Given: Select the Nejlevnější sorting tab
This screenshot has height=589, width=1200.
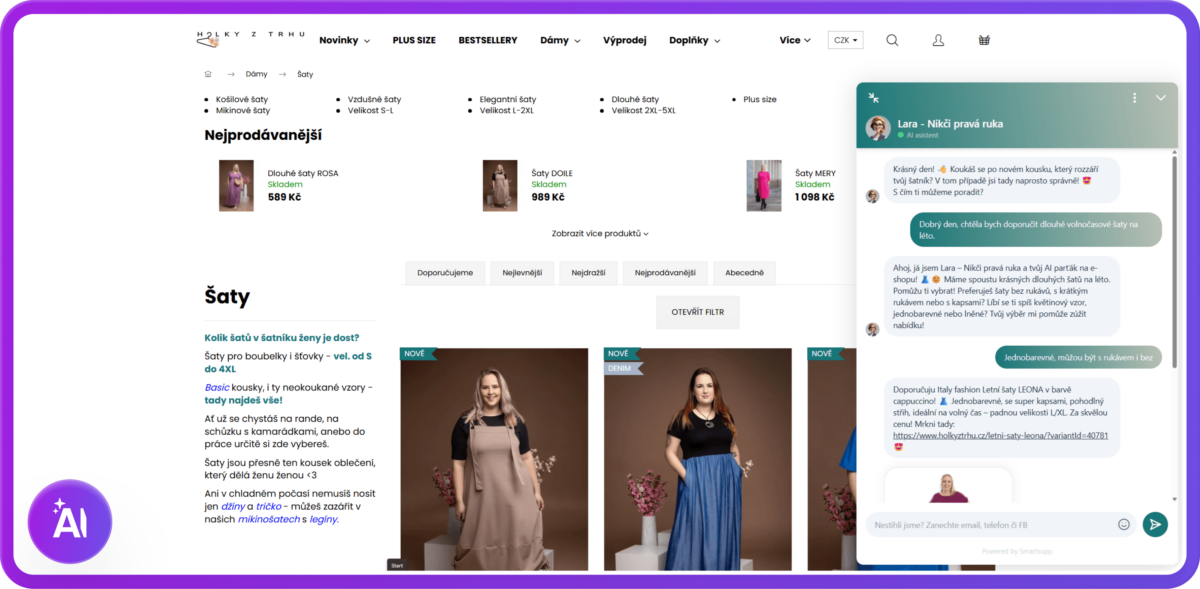Looking at the screenshot, I should (x=522, y=273).
